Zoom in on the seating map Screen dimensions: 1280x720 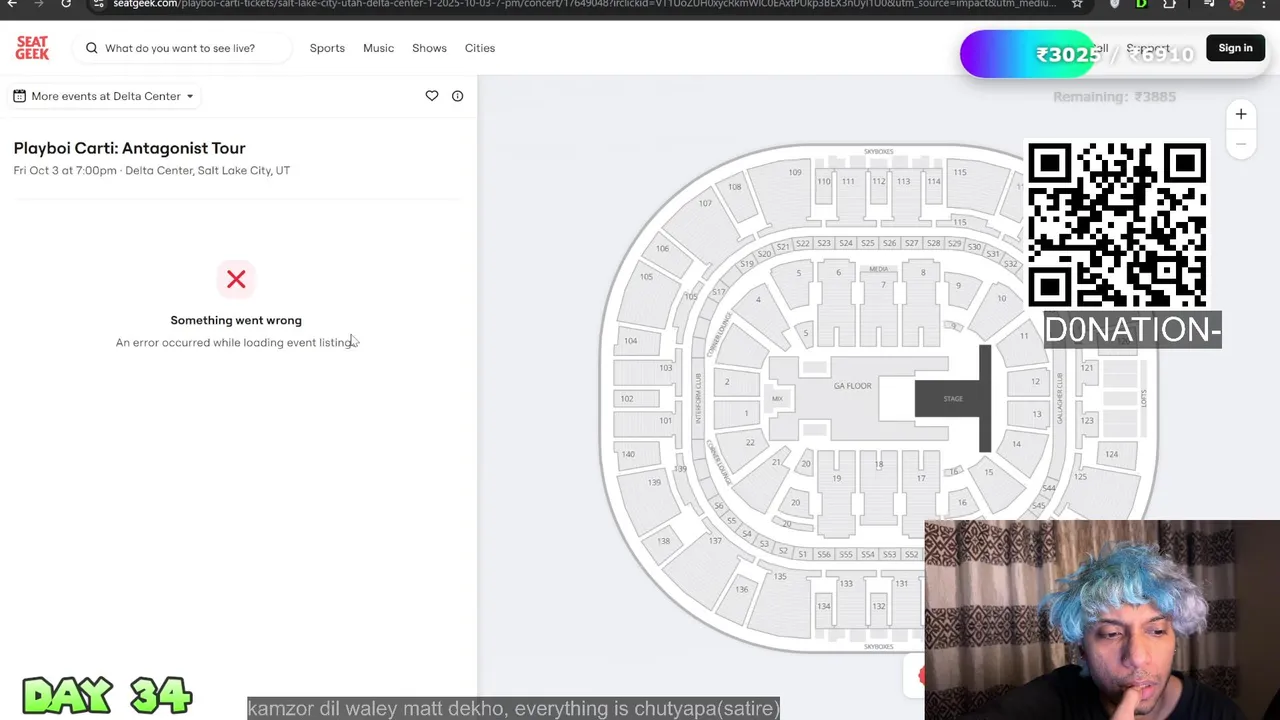[x=1241, y=114]
